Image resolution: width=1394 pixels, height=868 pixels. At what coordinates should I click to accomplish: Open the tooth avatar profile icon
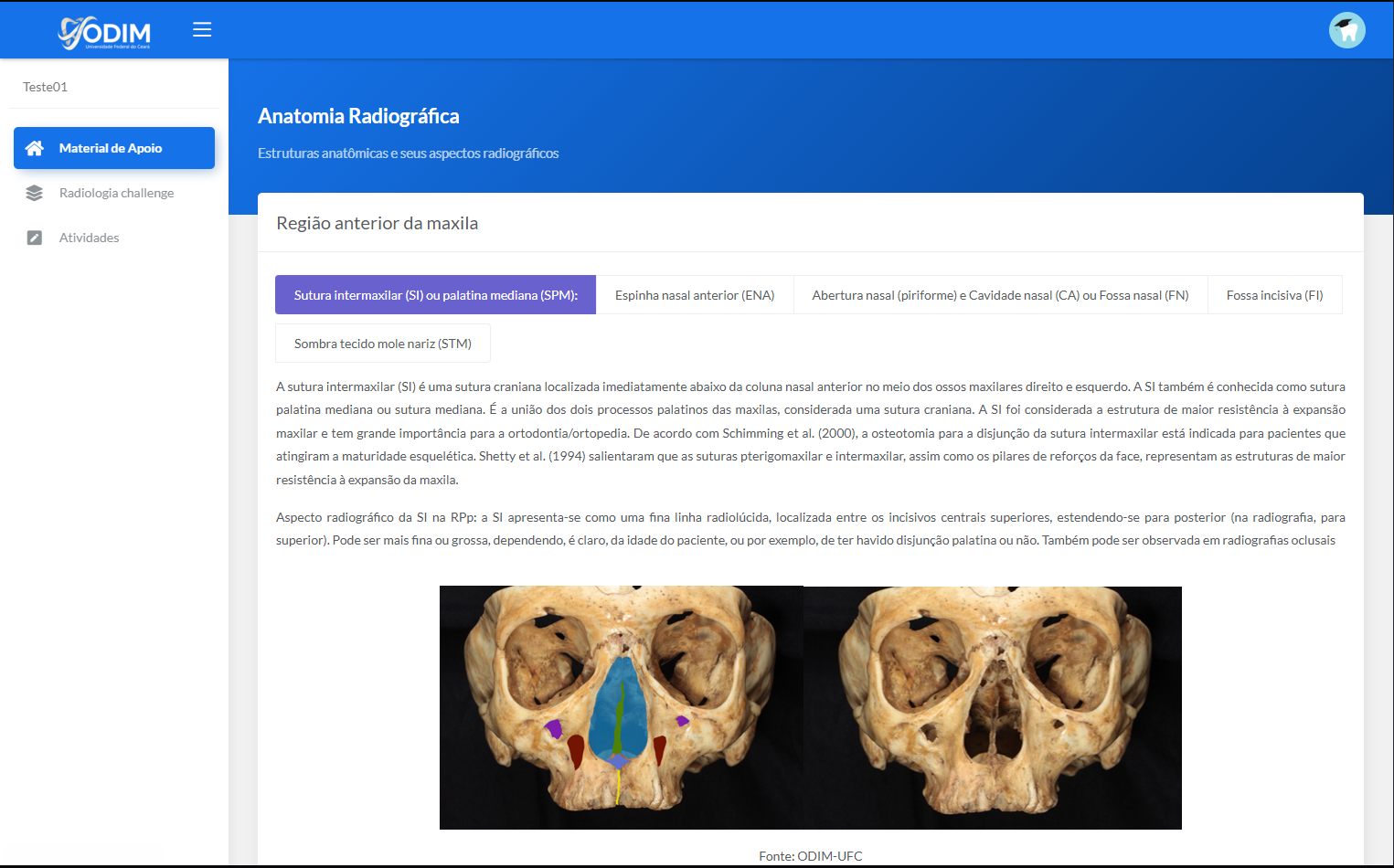click(x=1346, y=30)
